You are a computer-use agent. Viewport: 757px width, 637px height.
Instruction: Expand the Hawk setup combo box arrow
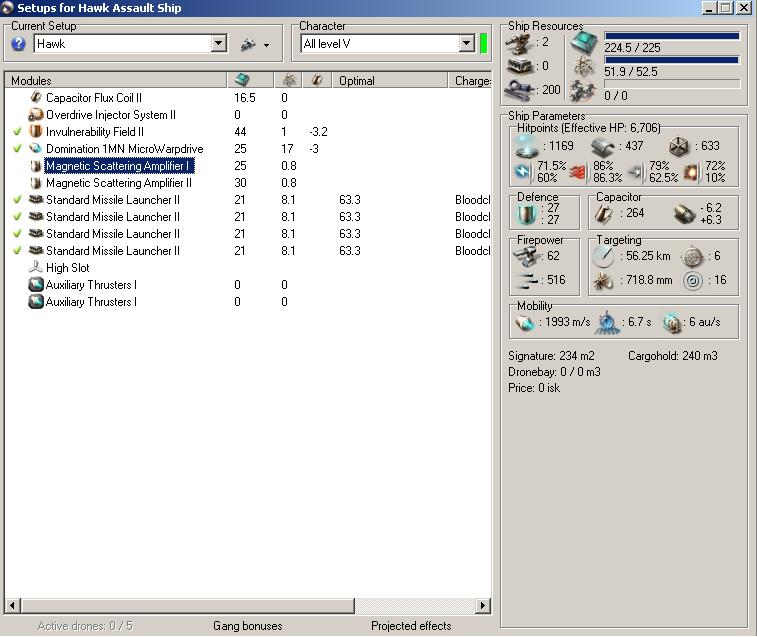click(x=218, y=44)
